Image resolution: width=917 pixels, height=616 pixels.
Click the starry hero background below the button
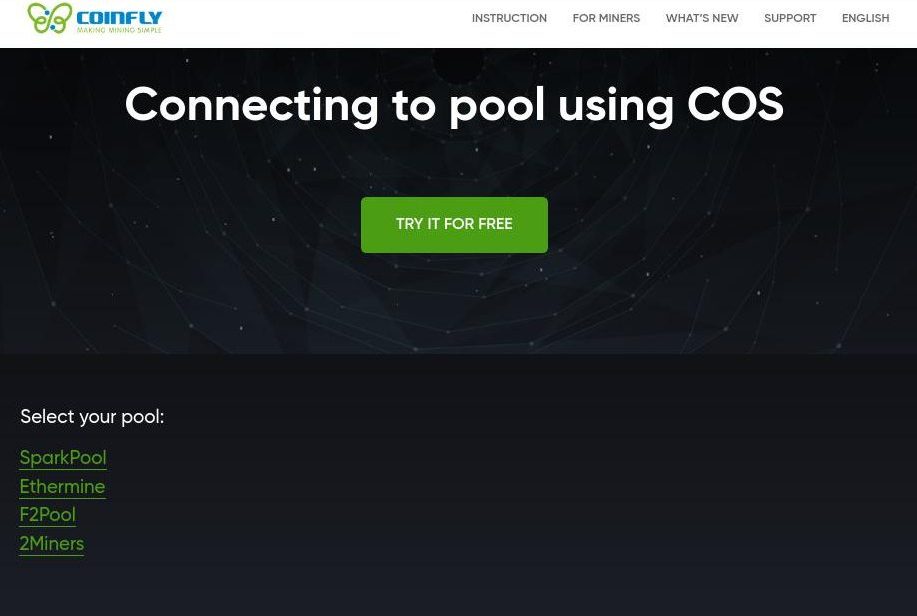(x=454, y=304)
